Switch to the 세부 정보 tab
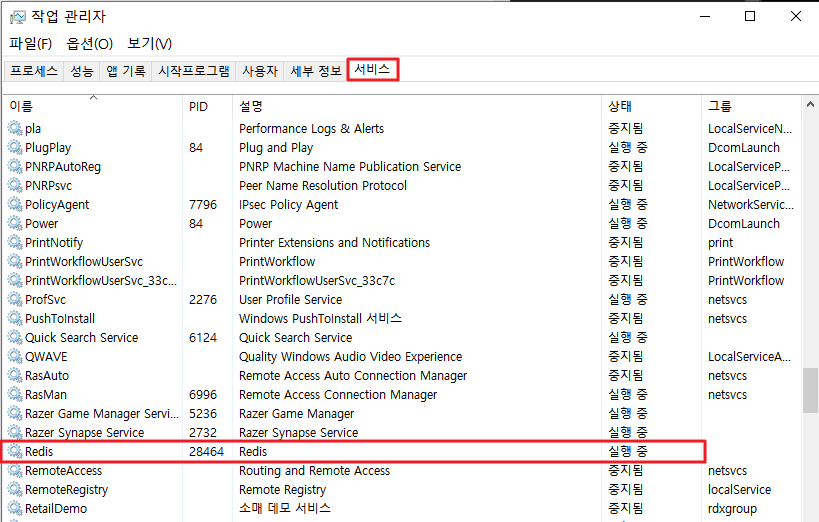Image resolution: width=819 pixels, height=522 pixels. (x=315, y=71)
